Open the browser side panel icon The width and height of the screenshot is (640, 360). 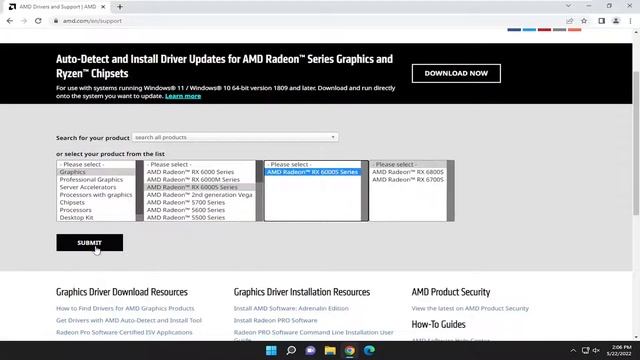coord(601,21)
